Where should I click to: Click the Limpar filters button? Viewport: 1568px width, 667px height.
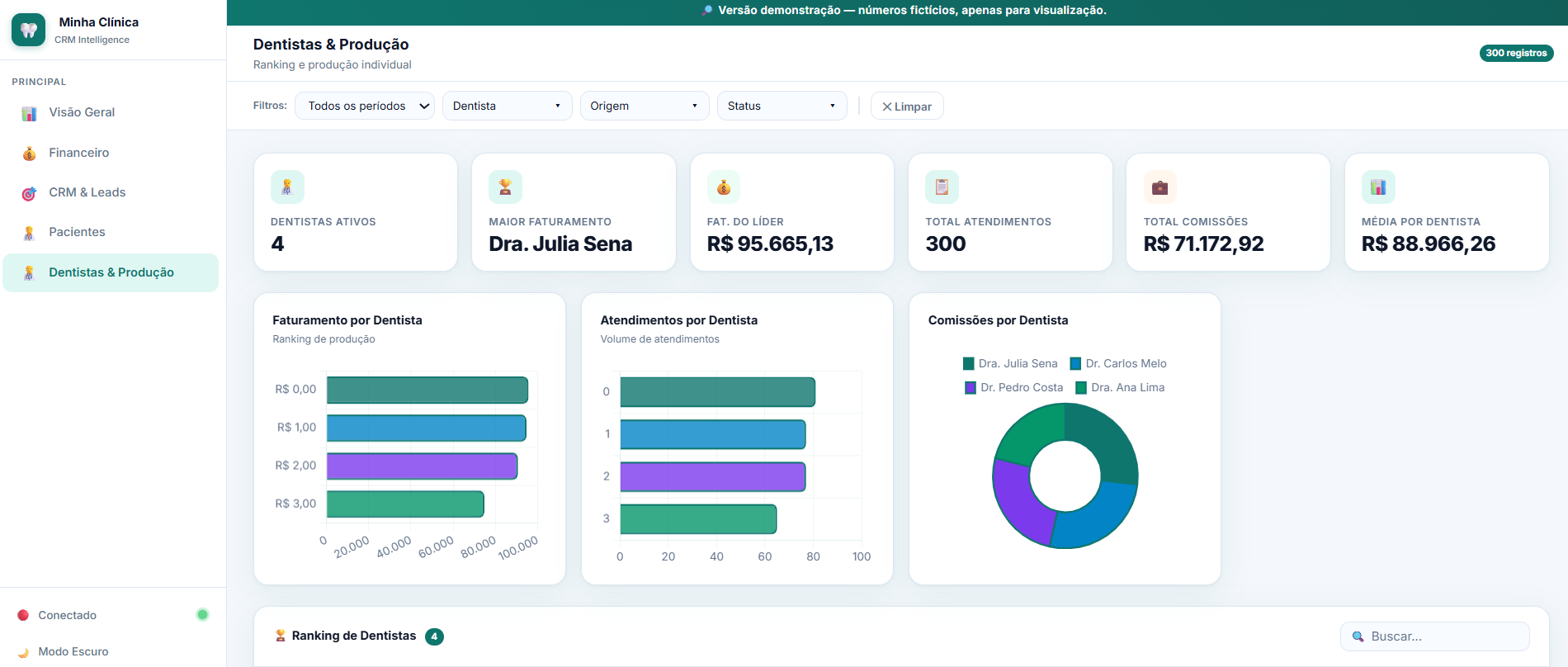pyautogui.click(x=907, y=106)
